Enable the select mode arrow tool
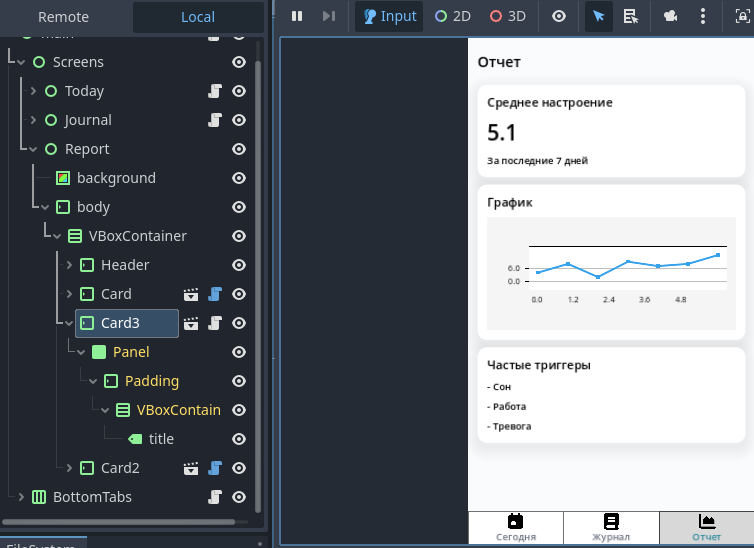 599,16
